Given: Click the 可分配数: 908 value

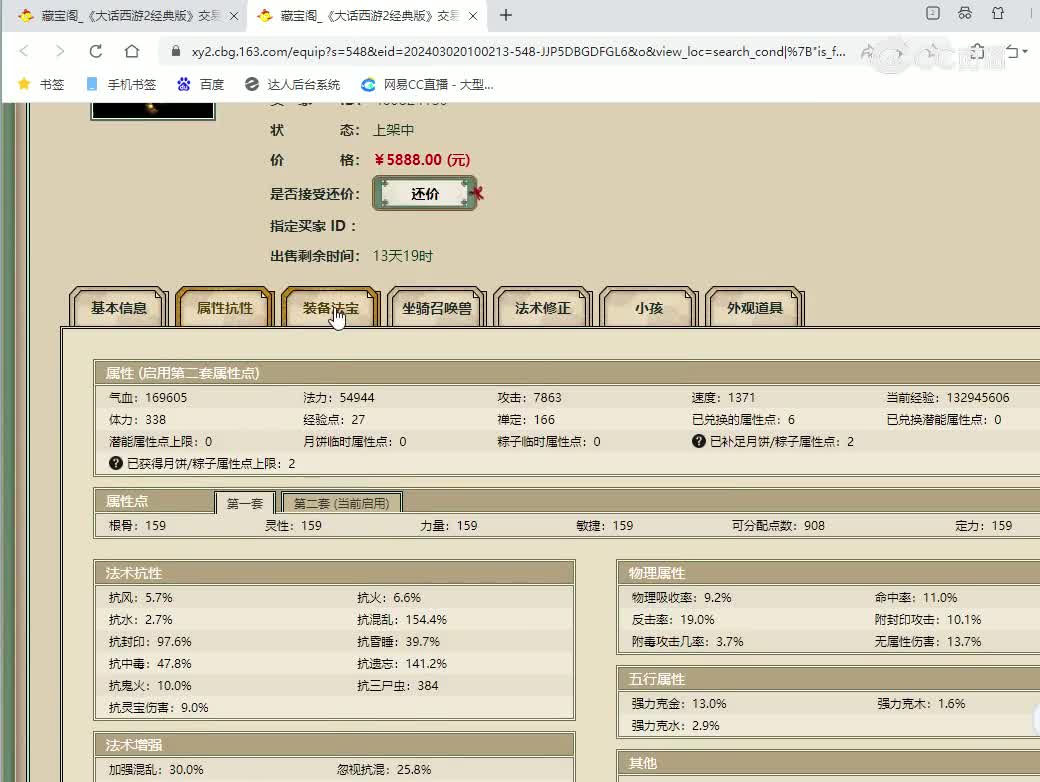Looking at the screenshot, I should pos(778,525).
